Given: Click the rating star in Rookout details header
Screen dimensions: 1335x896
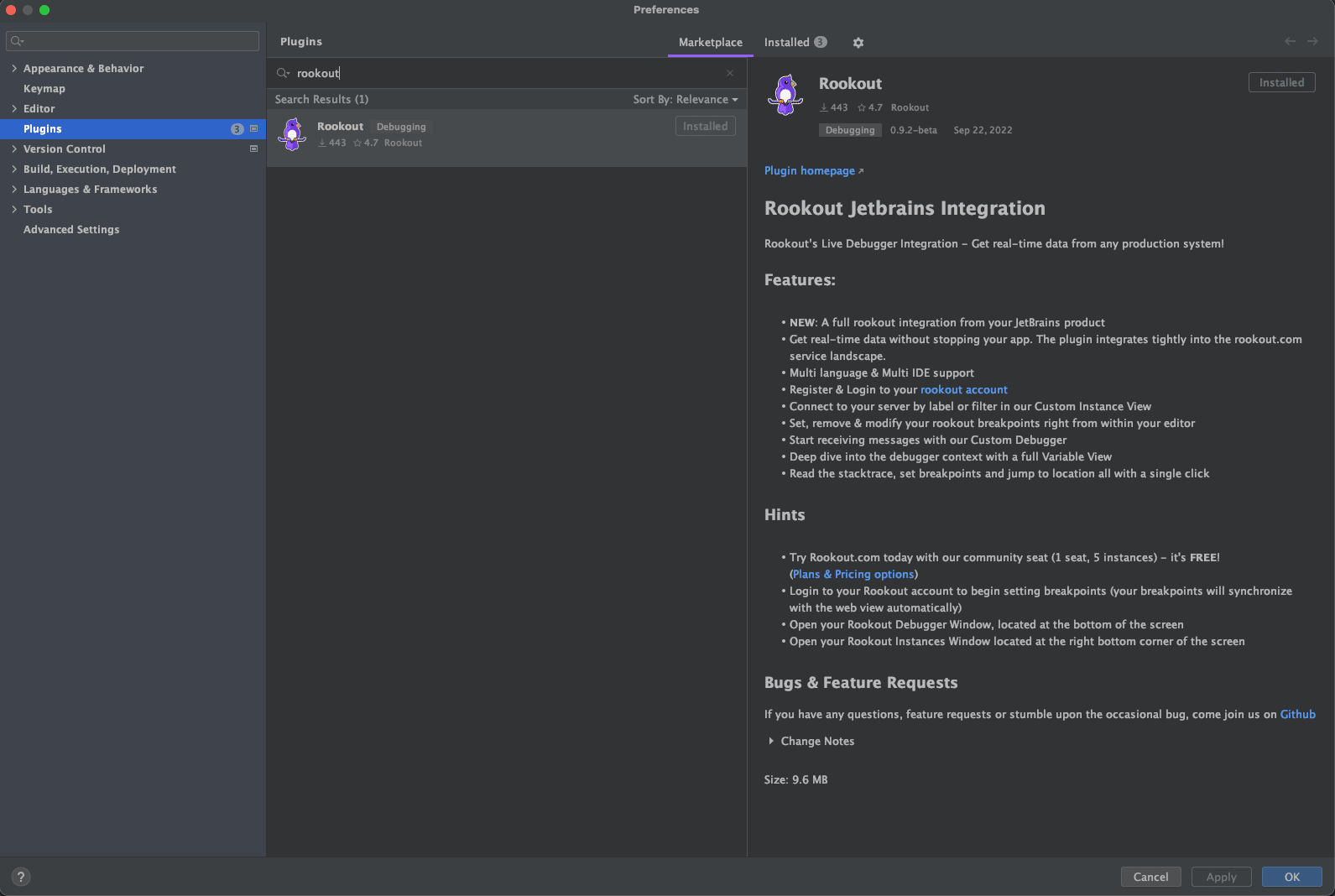Looking at the screenshot, I should (x=861, y=107).
